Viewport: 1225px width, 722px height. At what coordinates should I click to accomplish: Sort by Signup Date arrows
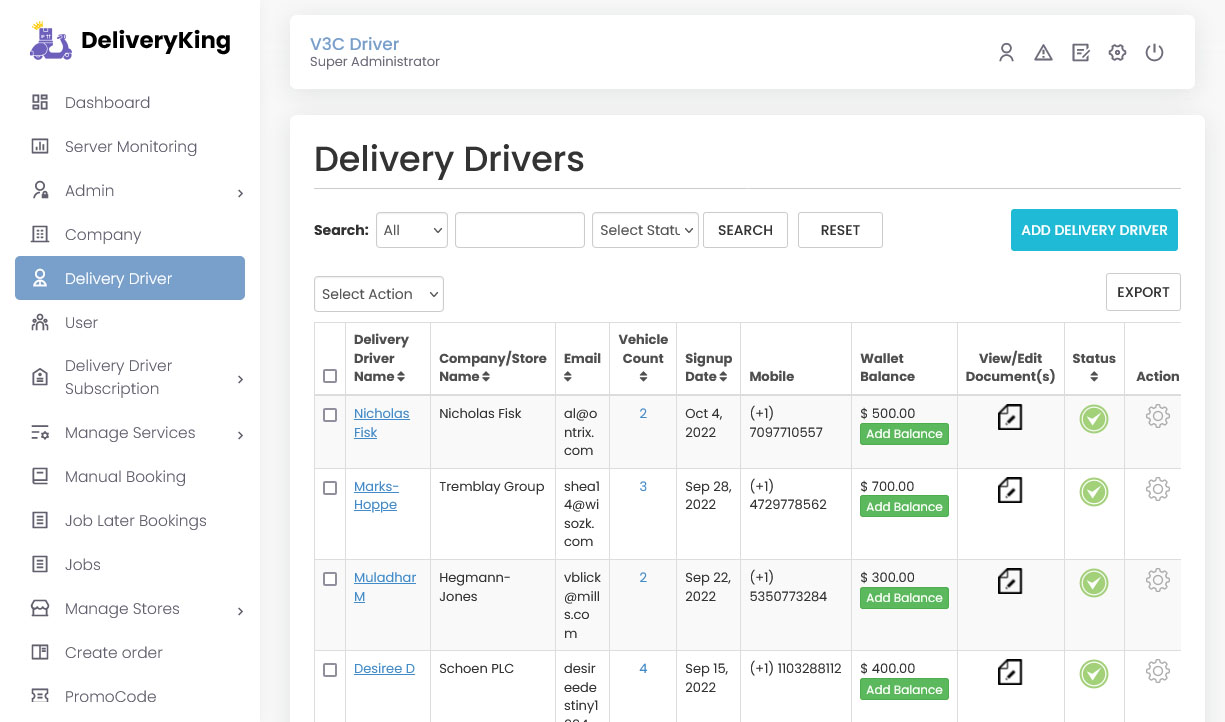point(722,377)
